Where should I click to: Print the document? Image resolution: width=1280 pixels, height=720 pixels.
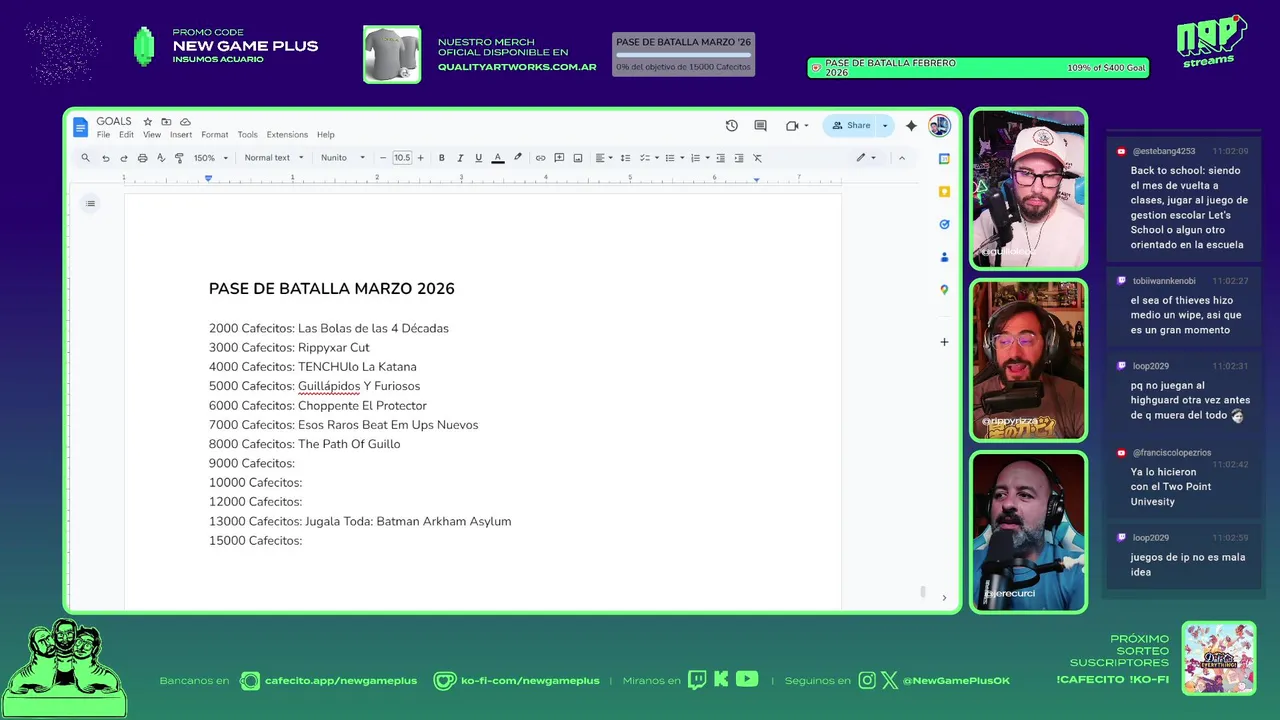(x=142, y=158)
